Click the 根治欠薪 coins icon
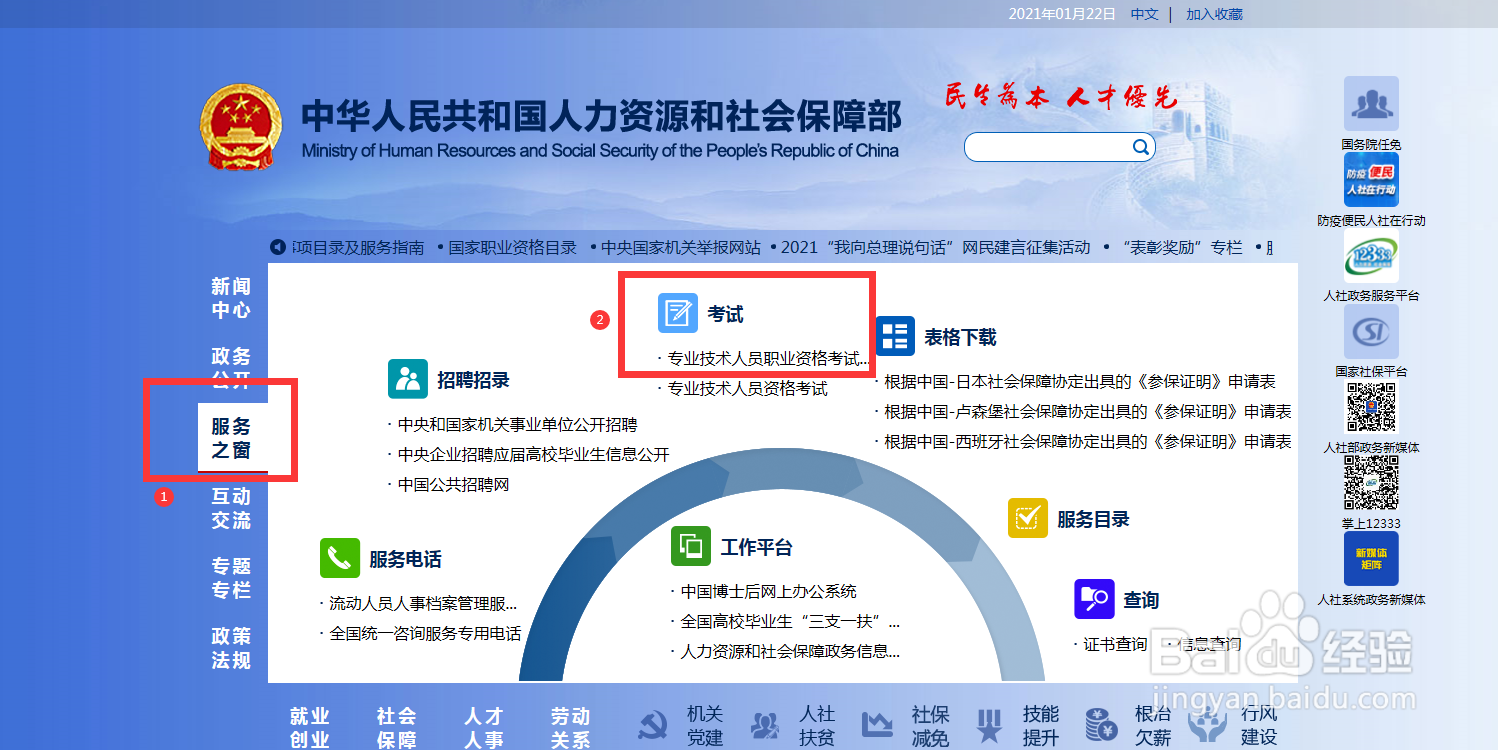The image size is (1498, 750). coord(1101,726)
